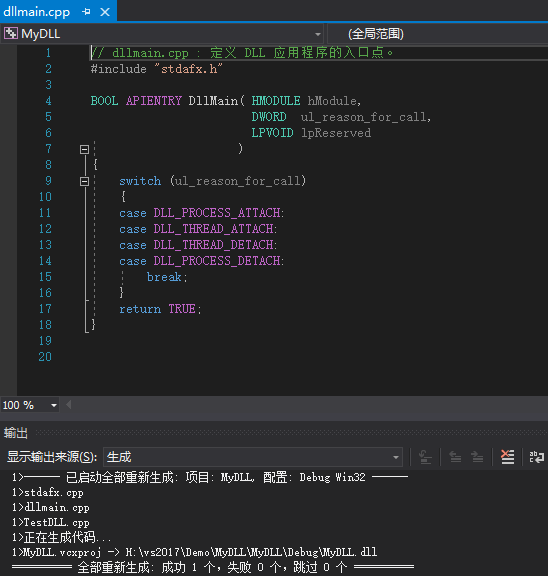
Task: Close the dllmain.cpp tab
Action: pyautogui.click(x=105, y=12)
